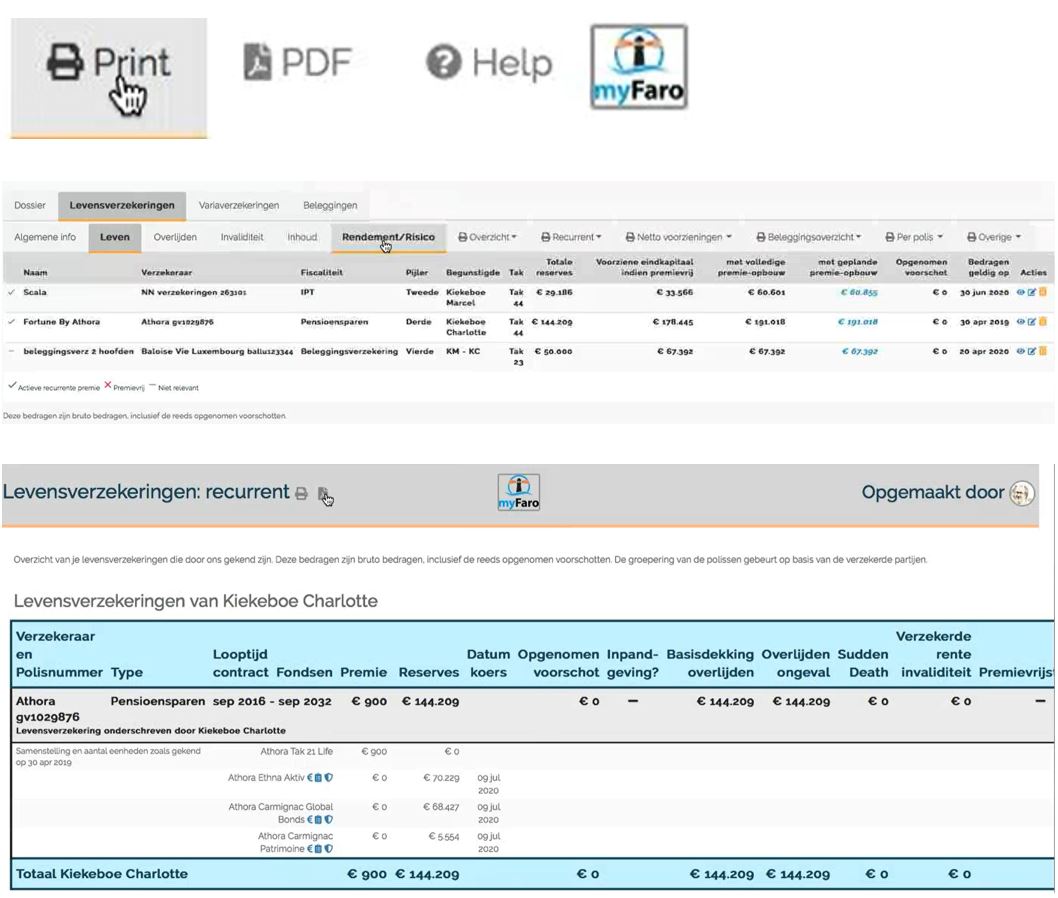This screenshot has height=898, width=1058.
Task: Click the 'Fortune By Athora' policy name
Action: click(x=61, y=322)
